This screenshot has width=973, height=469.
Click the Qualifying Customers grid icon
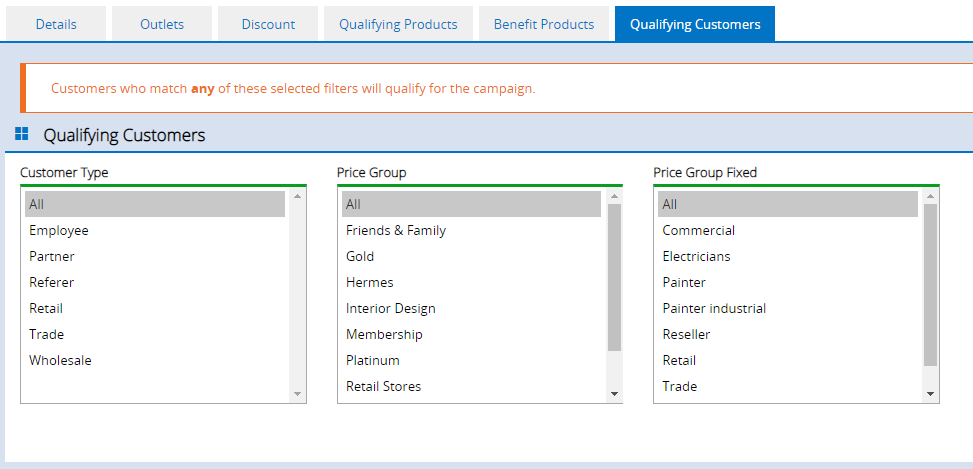tap(22, 133)
